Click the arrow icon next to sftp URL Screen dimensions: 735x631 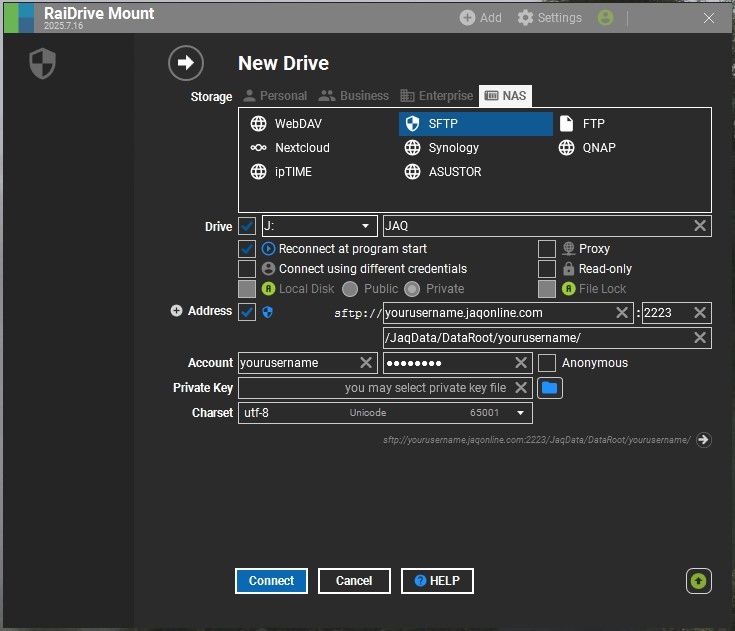pos(703,440)
